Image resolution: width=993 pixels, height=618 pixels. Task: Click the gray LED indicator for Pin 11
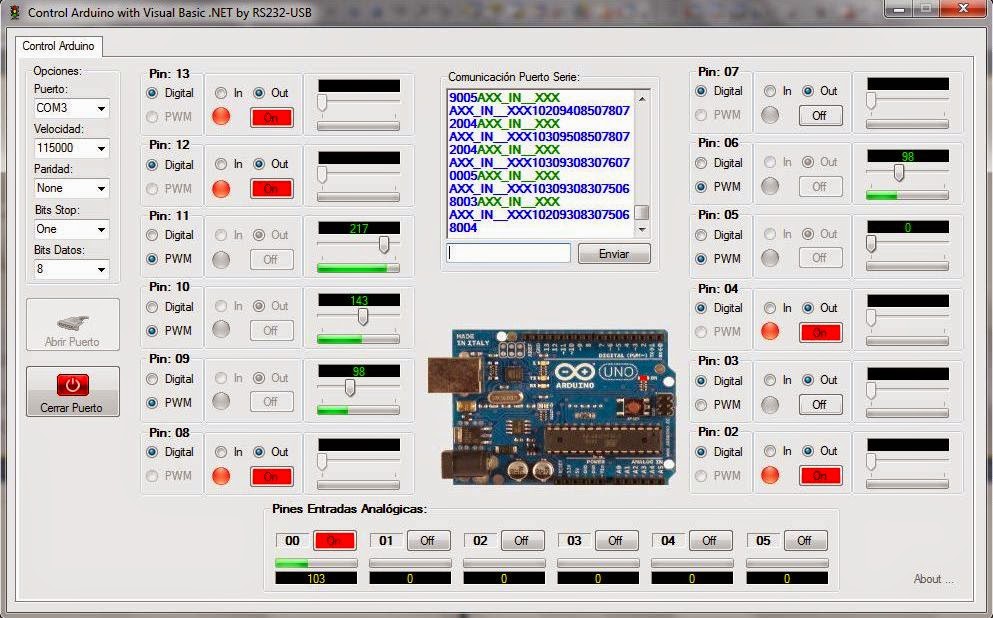221,259
